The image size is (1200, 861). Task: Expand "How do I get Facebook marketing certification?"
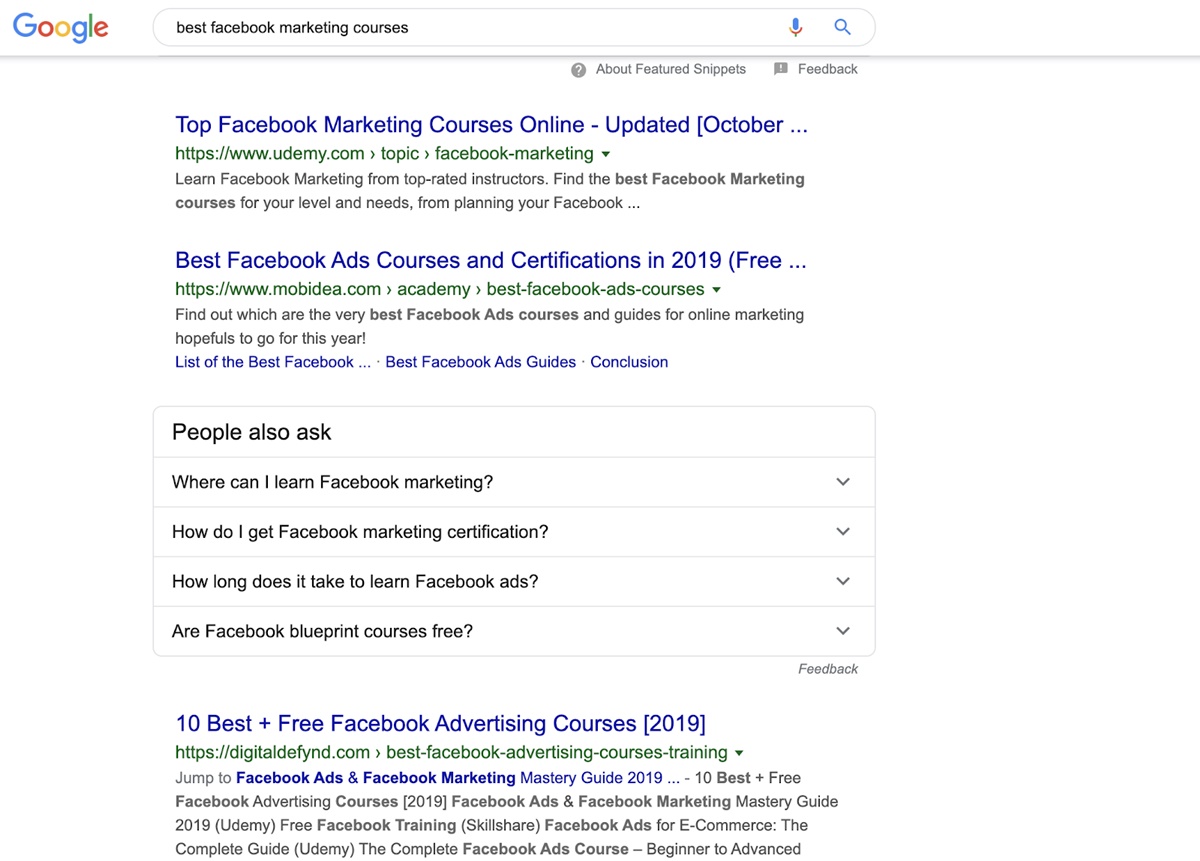point(843,532)
